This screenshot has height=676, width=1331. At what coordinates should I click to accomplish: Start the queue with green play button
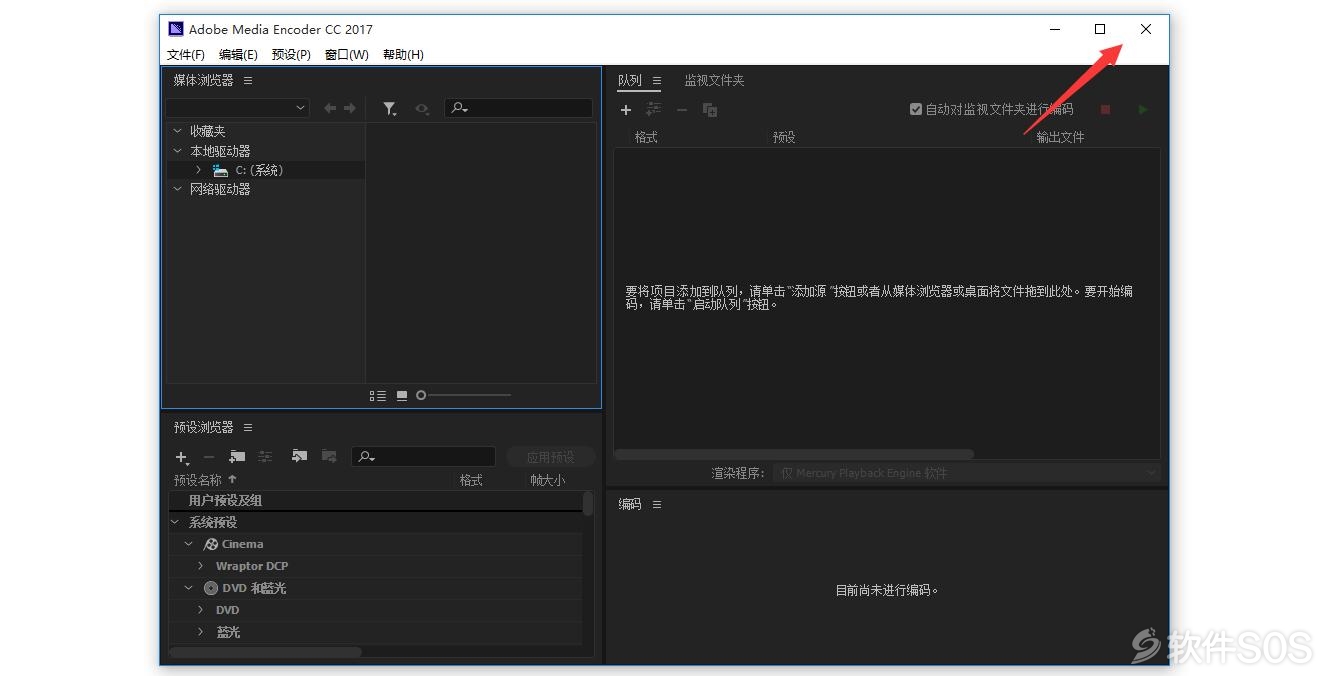(x=1142, y=109)
